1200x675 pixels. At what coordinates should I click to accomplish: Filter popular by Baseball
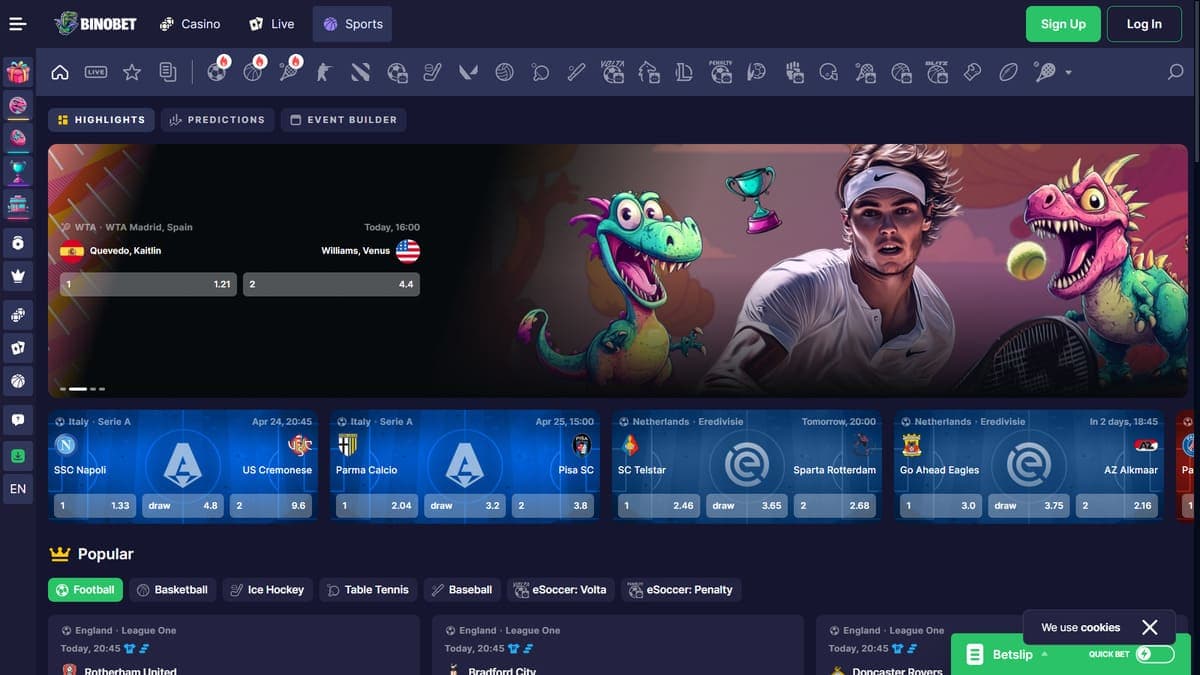[x=461, y=590]
